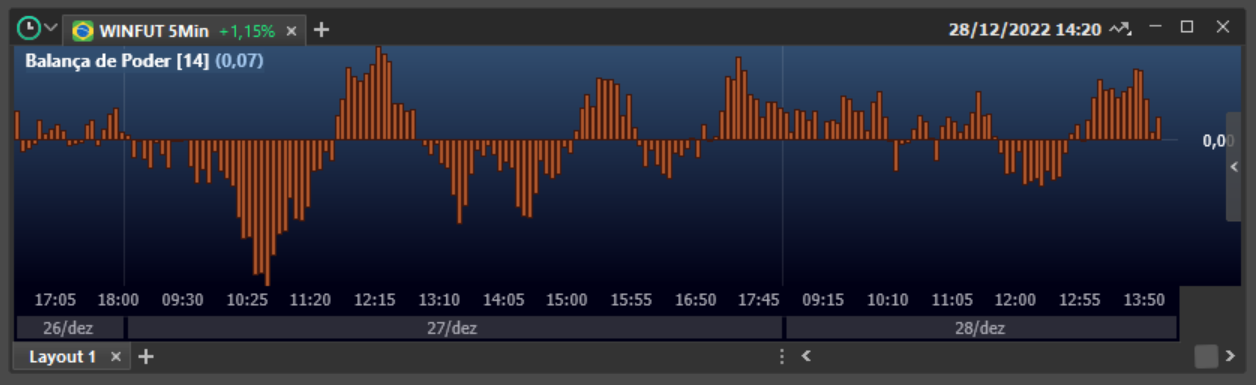Screen dimensions: 1256x385
Task: Add a new chart tab with plus
Action: (321, 30)
